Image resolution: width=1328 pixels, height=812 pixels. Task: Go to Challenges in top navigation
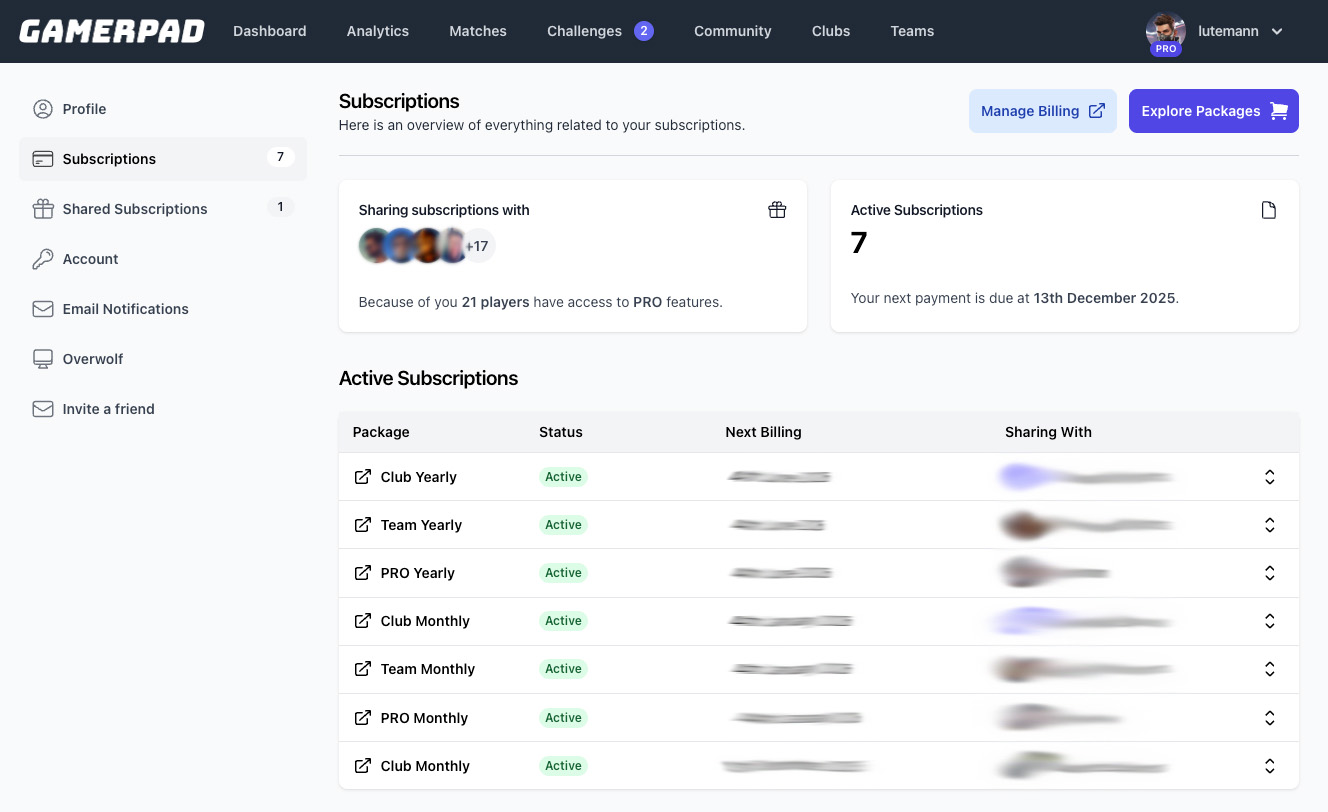coord(585,31)
